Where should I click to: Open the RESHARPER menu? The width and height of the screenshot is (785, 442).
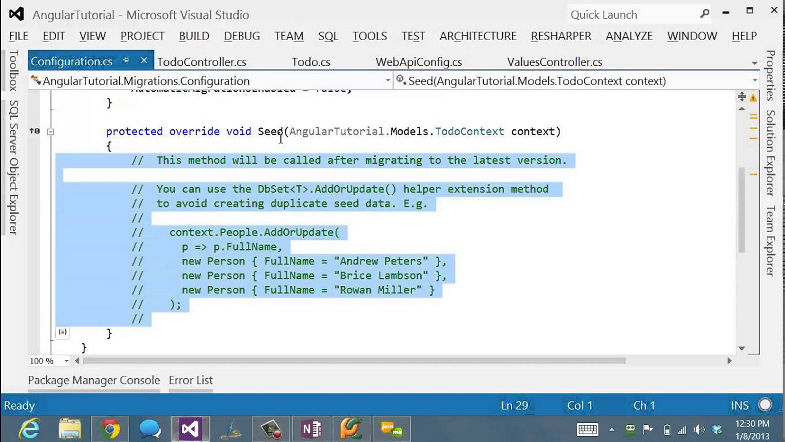560,36
